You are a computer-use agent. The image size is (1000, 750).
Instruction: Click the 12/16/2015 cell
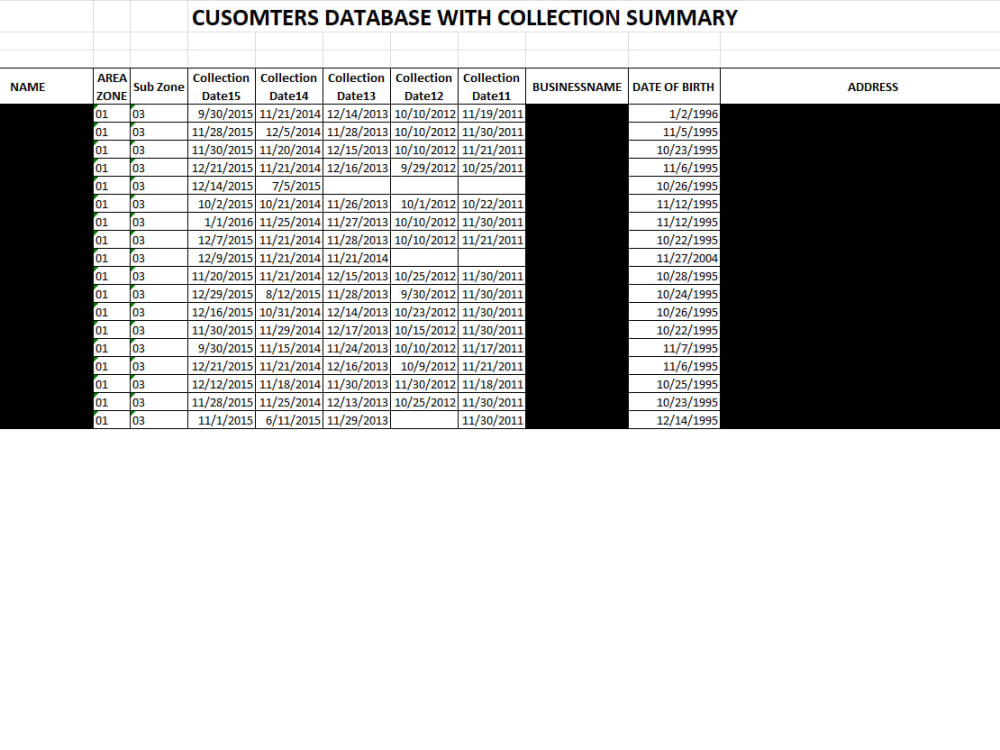coord(221,312)
